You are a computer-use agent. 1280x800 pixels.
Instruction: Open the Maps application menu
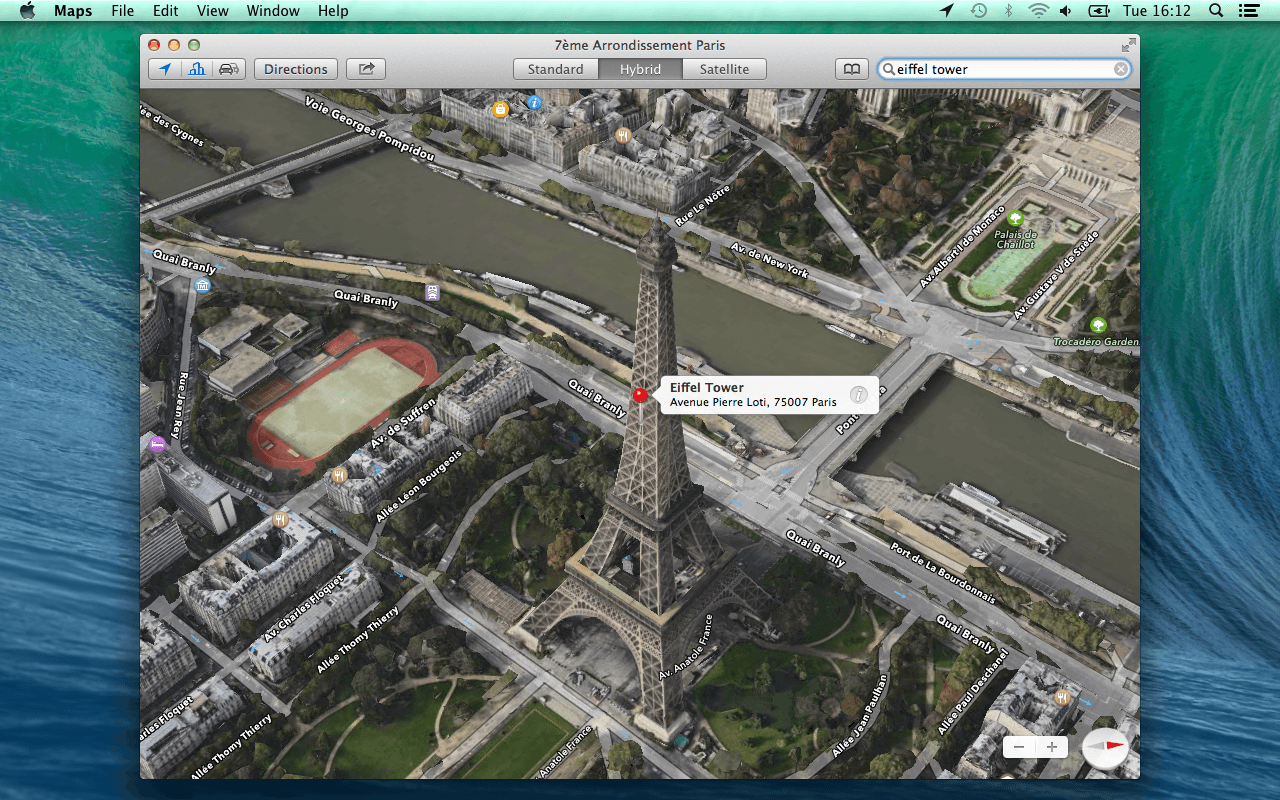pos(73,11)
